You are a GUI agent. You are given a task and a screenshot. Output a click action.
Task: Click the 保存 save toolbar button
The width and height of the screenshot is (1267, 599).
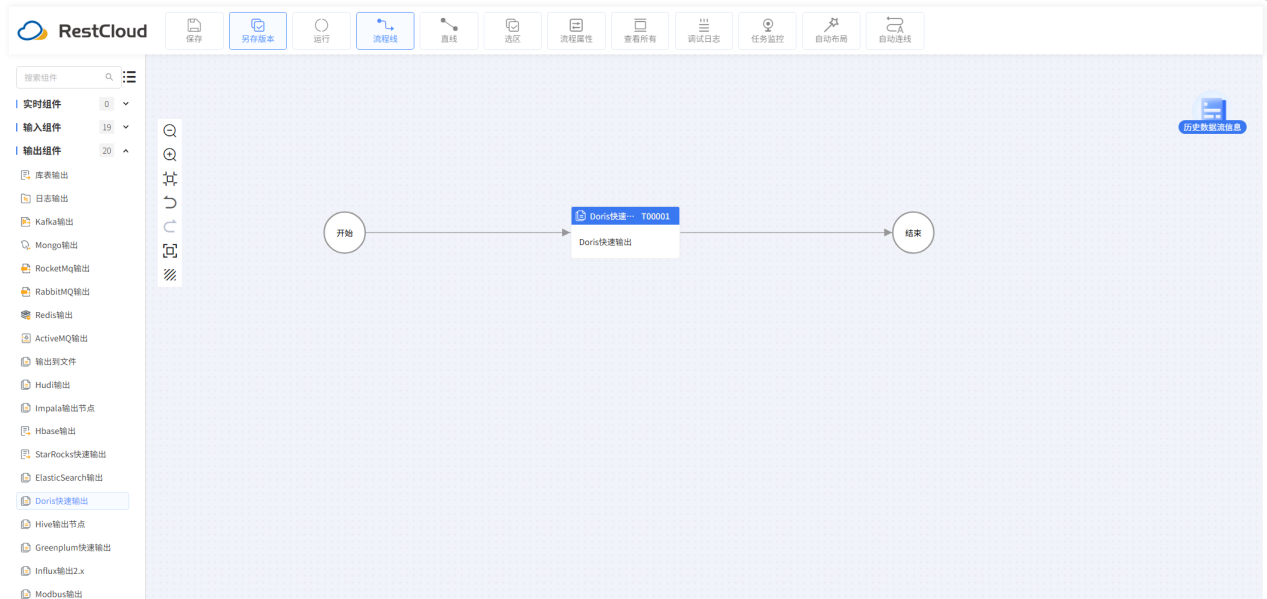point(194,31)
